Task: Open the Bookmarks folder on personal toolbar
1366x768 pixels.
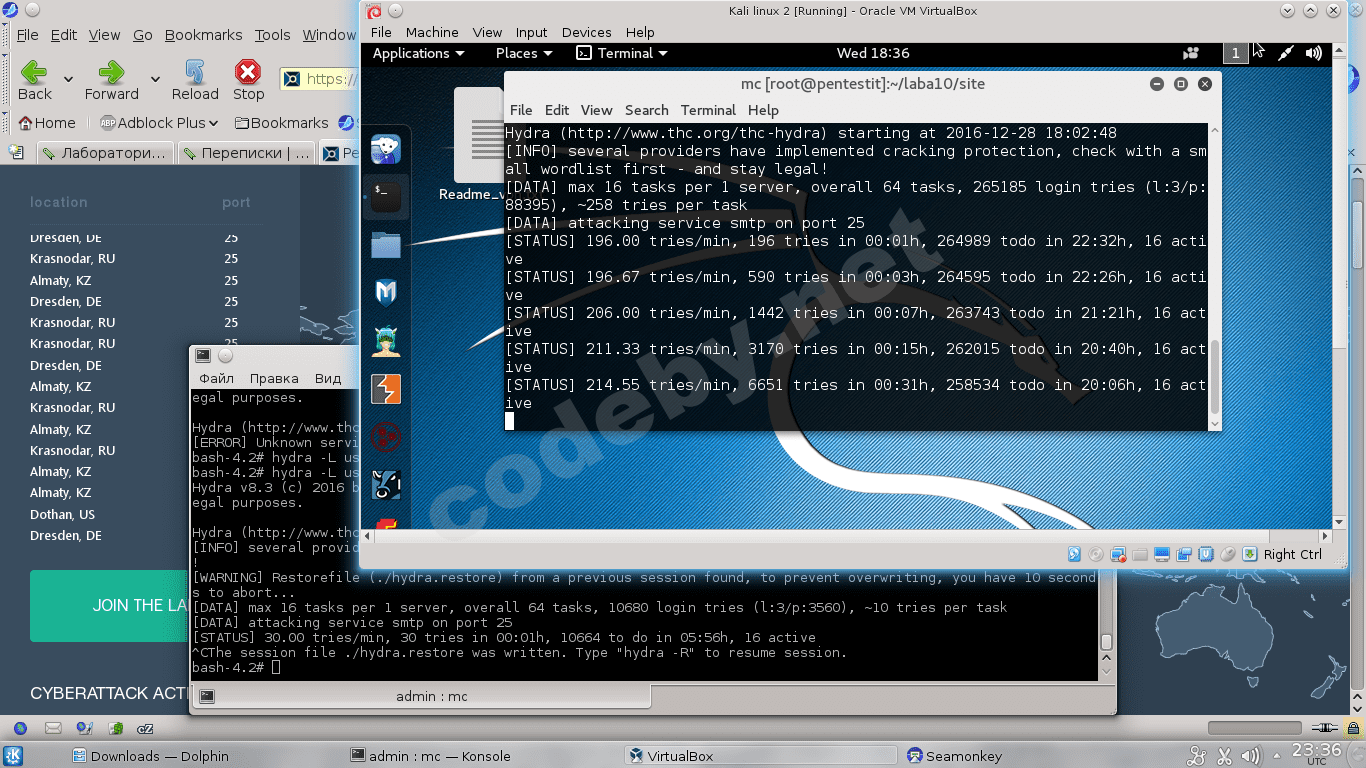Action: tap(282, 123)
